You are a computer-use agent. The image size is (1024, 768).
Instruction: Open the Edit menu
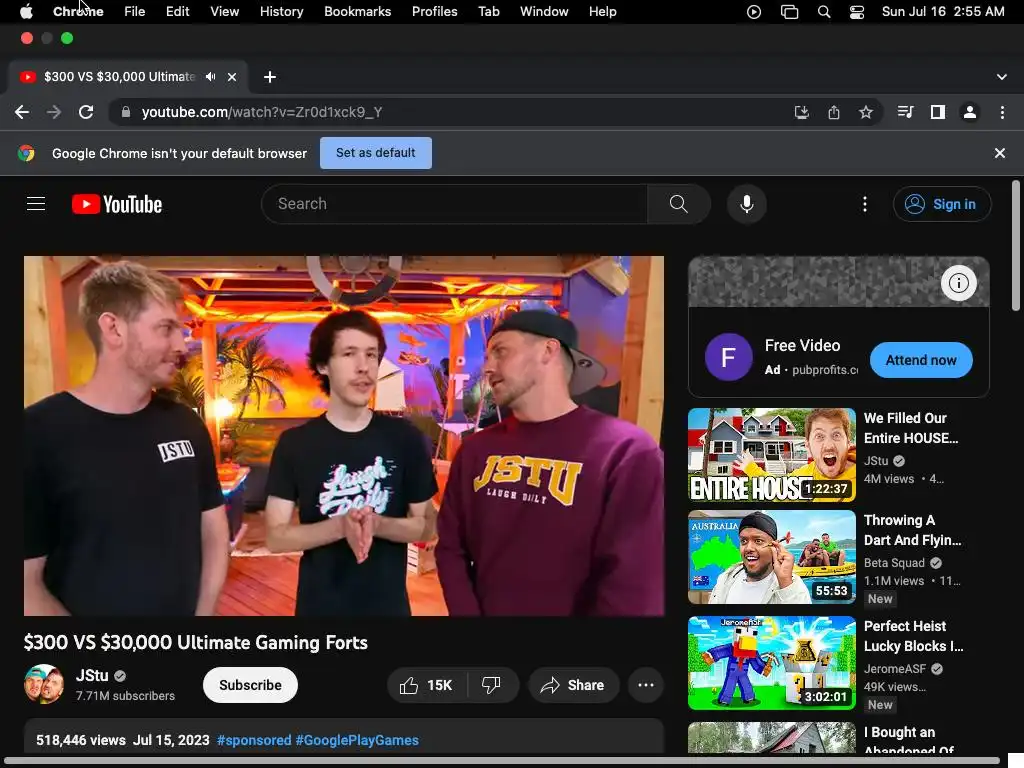tap(178, 12)
